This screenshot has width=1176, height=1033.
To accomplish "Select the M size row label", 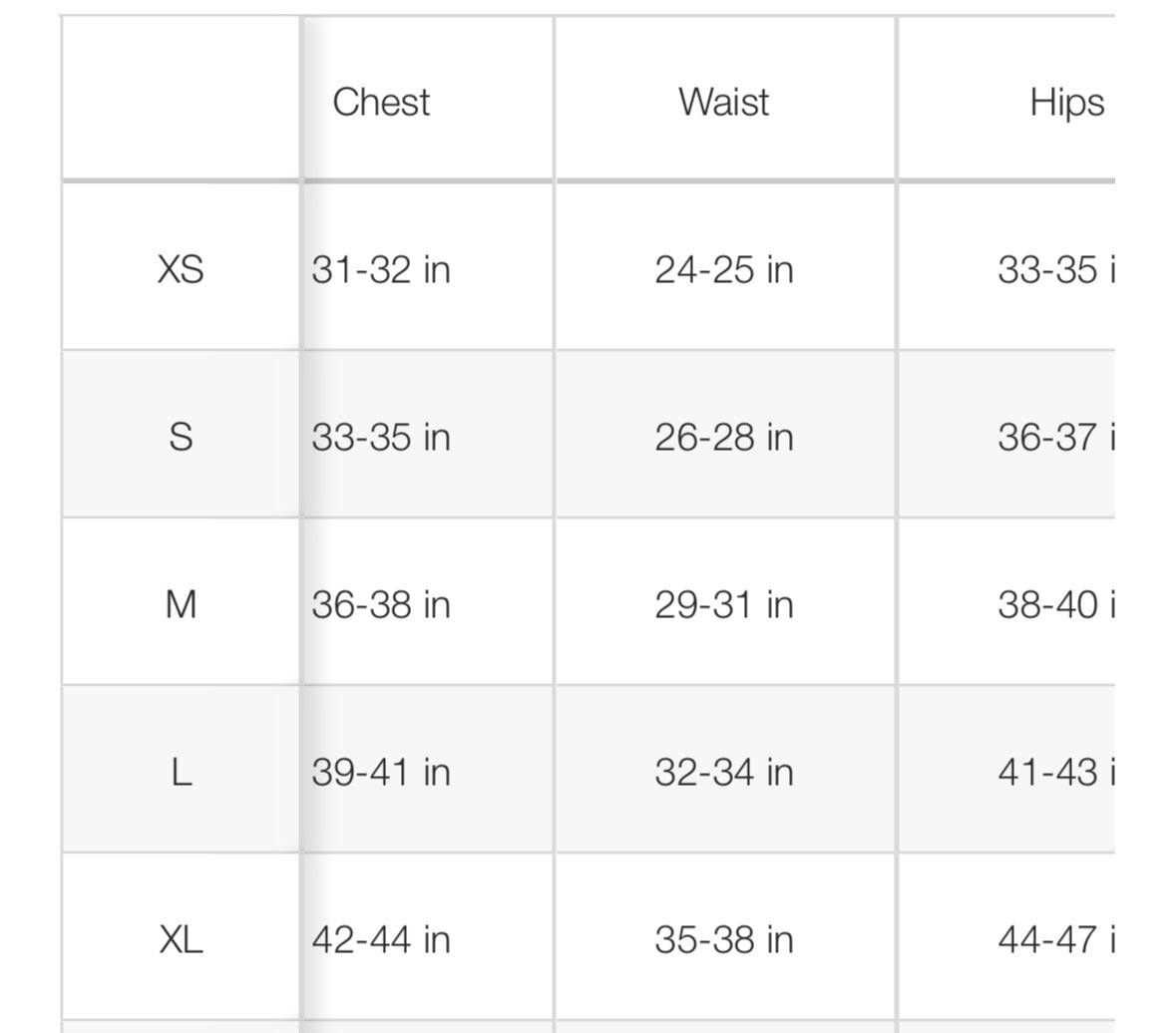I will point(181,604).
